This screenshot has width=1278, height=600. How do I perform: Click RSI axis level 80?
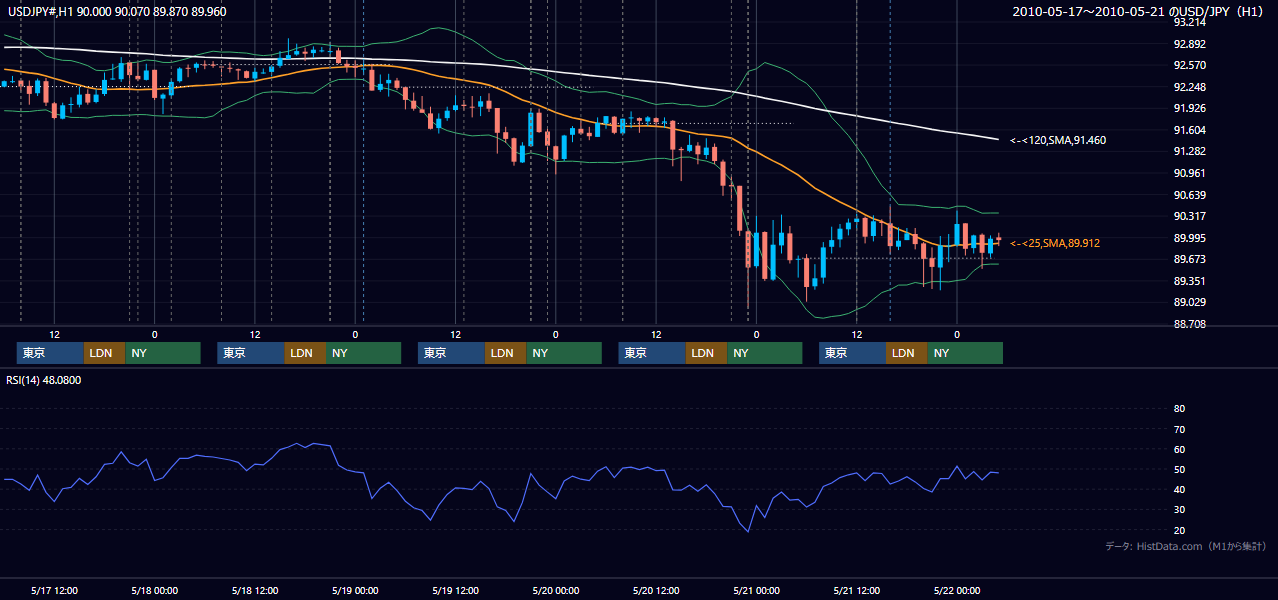click(x=1179, y=409)
